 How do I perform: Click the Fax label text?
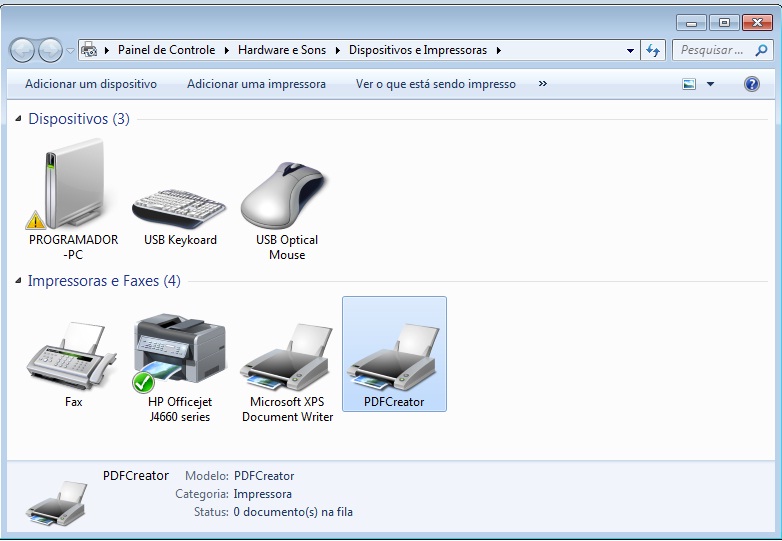click(73, 402)
